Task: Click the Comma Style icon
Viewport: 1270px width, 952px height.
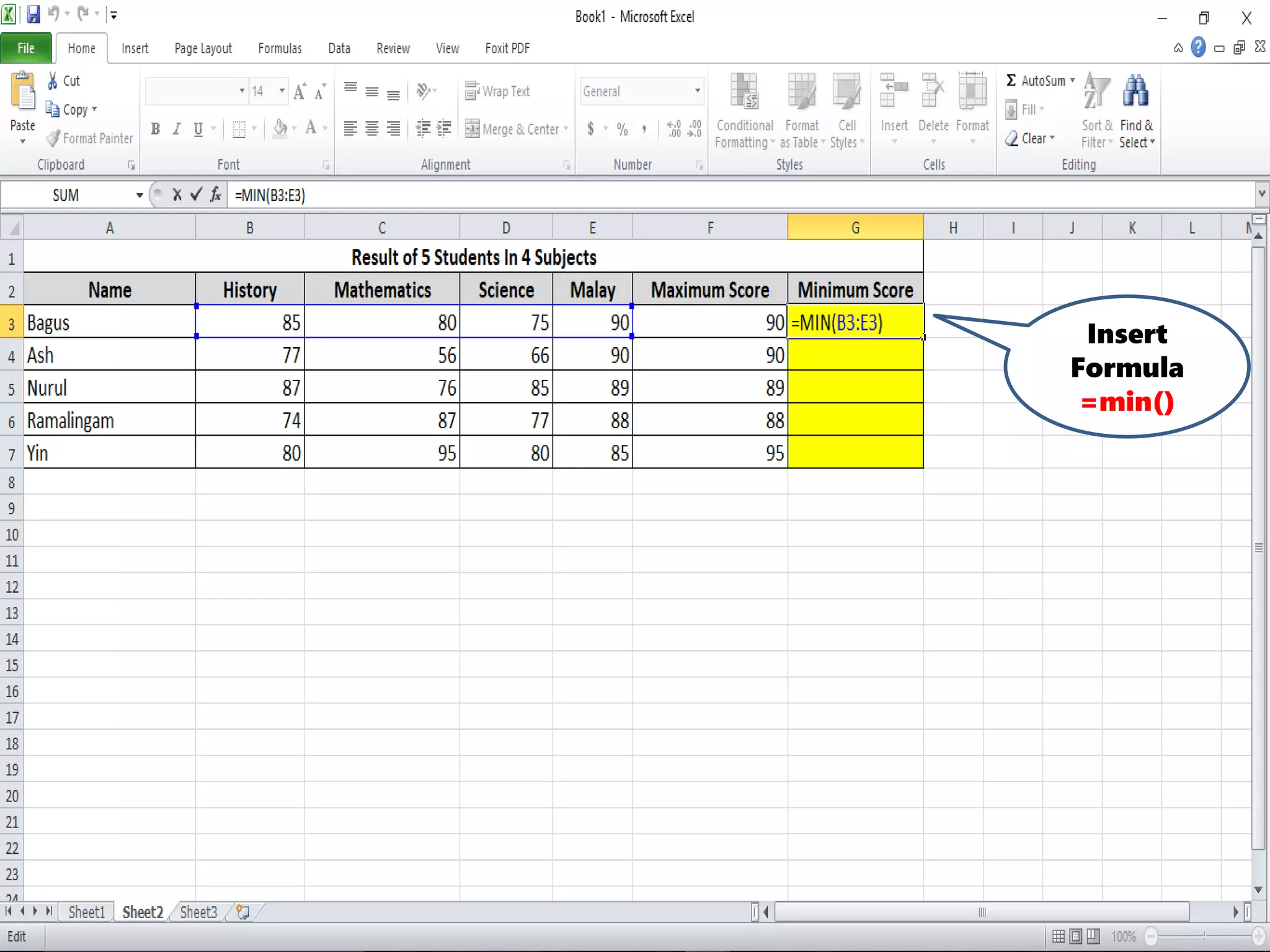Action: (644, 129)
